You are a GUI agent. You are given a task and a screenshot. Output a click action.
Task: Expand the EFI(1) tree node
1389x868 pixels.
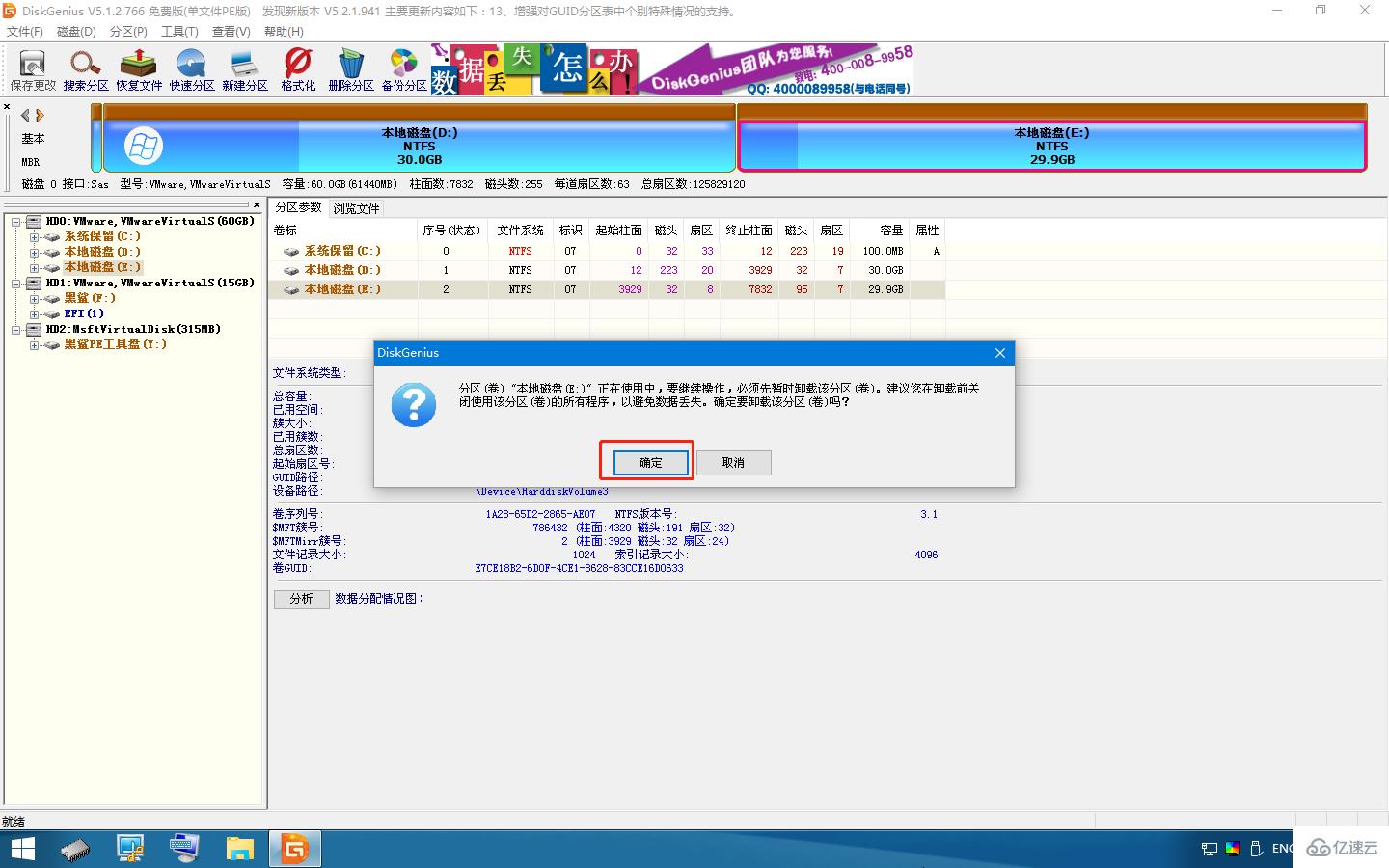(x=34, y=314)
